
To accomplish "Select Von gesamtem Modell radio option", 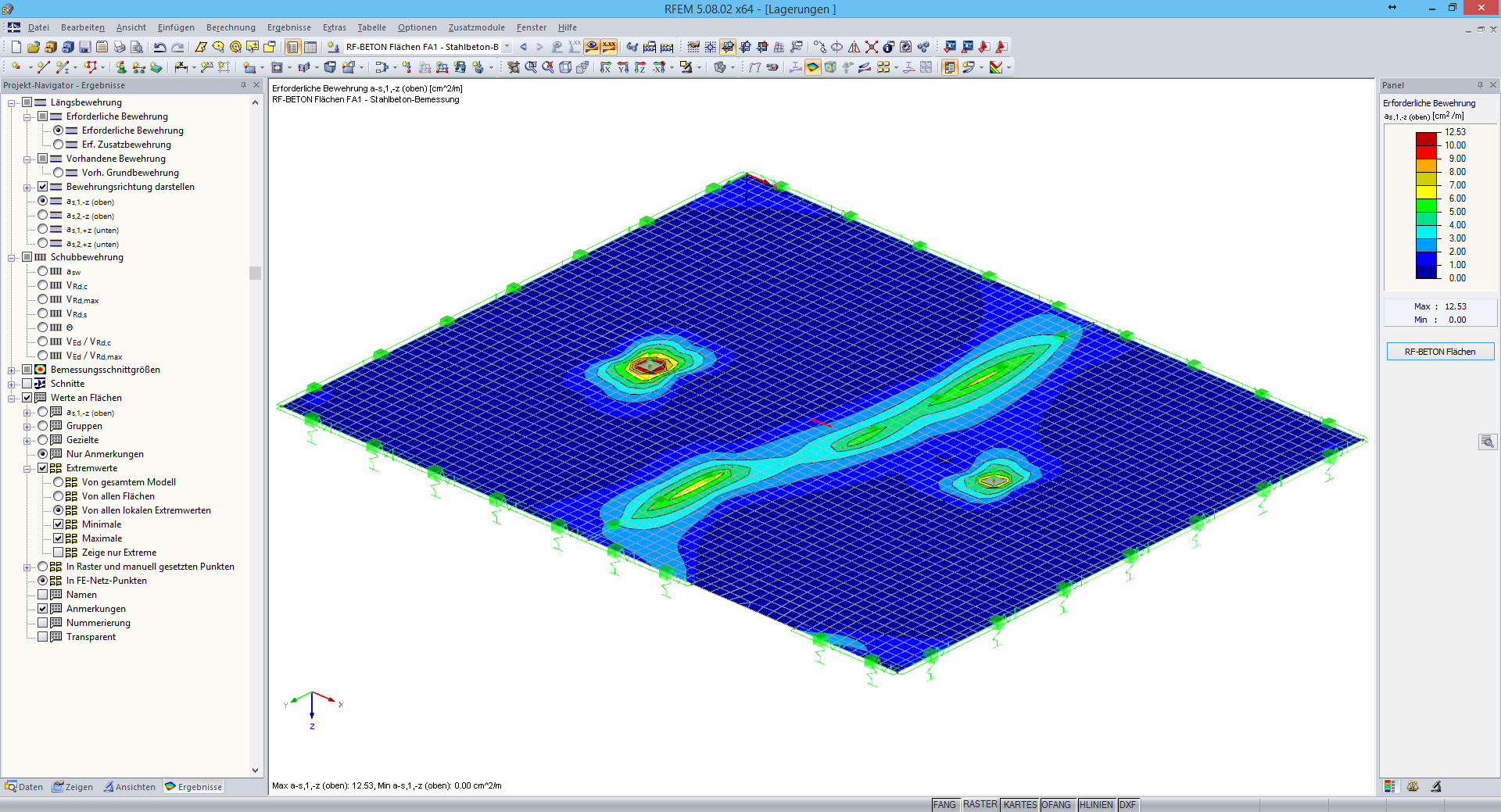I will (x=58, y=482).
